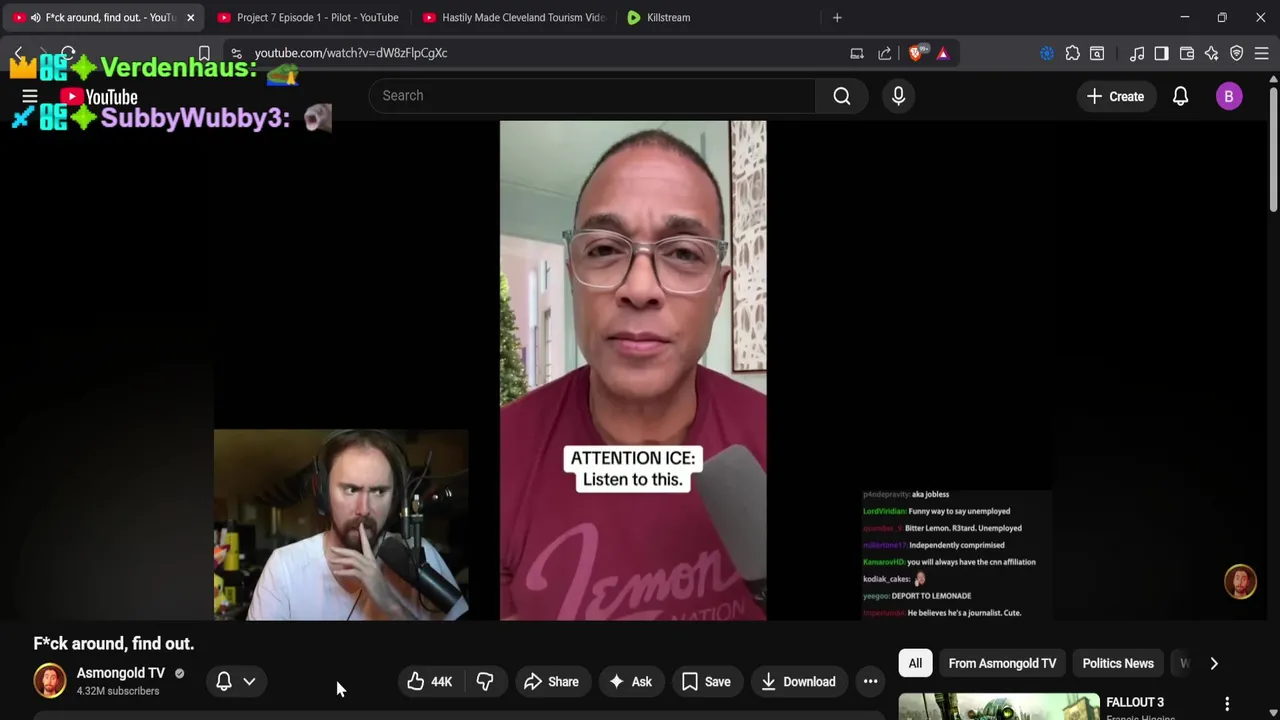Click the blue circular extension icon
Viewport: 1280px width, 720px height.
[x=1047, y=53]
